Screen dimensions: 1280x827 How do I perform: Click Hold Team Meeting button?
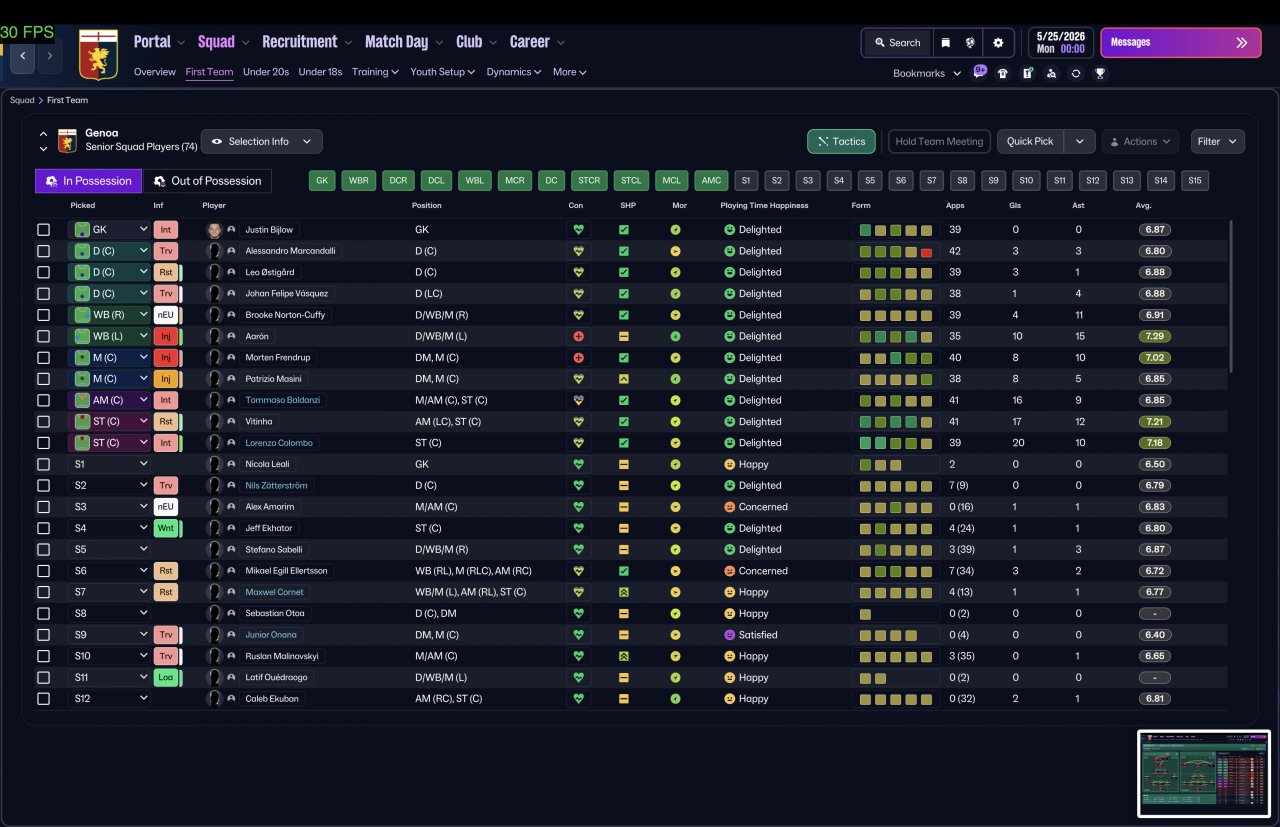[x=939, y=141]
